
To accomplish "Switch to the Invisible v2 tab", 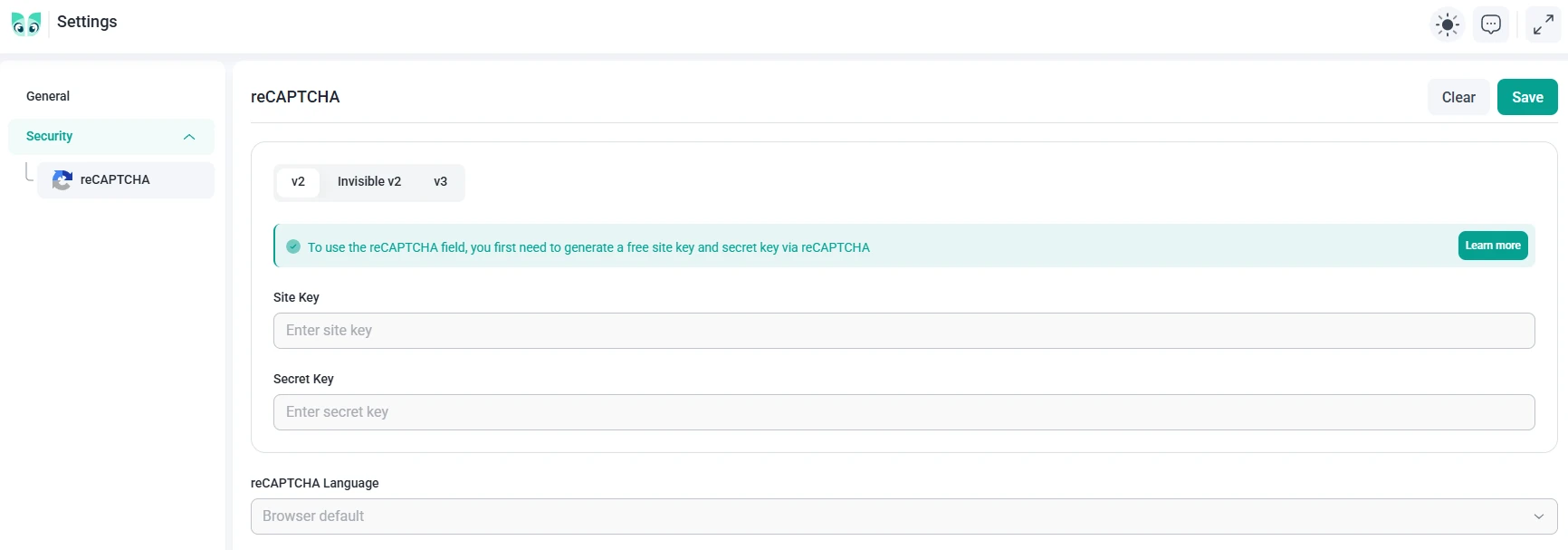I will (369, 182).
